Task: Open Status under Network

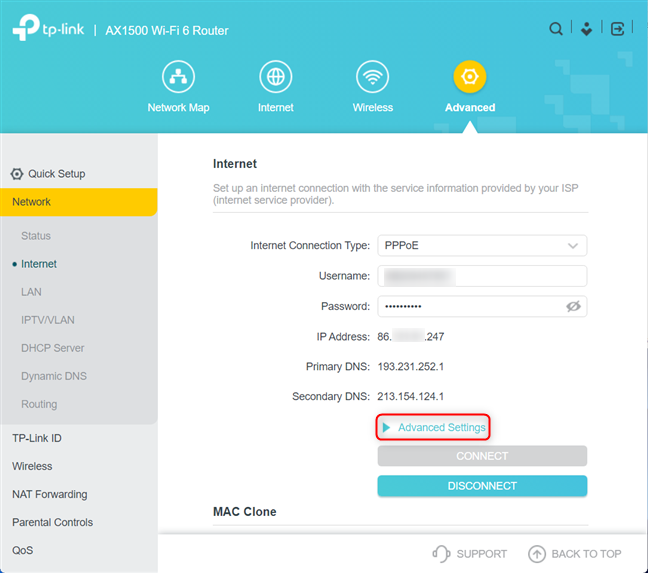Action: coord(36,236)
